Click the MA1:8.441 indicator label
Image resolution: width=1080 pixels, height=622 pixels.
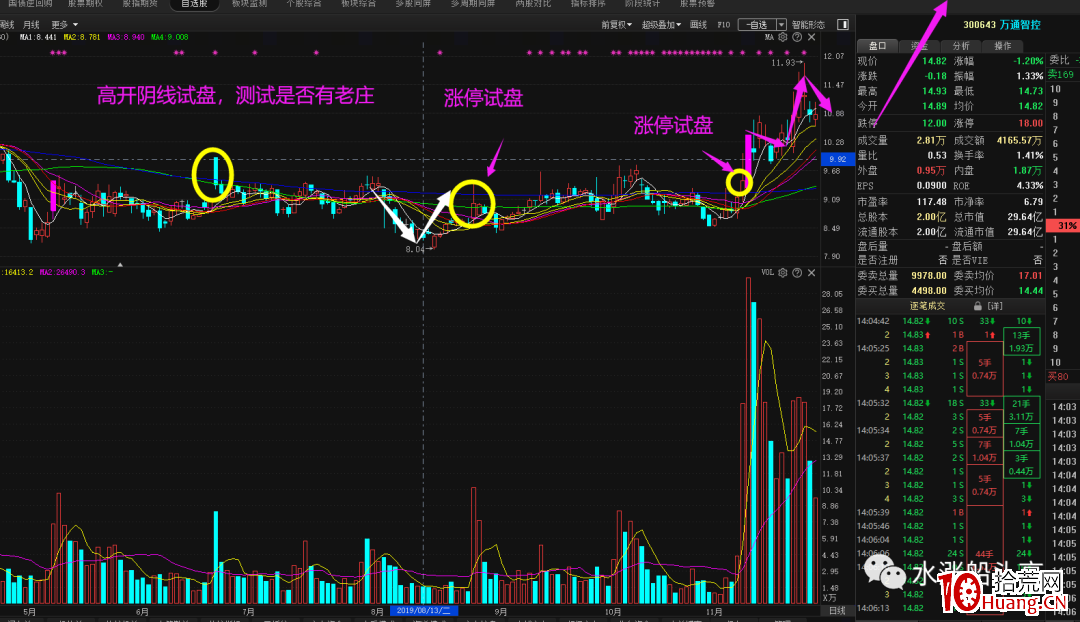39,37
